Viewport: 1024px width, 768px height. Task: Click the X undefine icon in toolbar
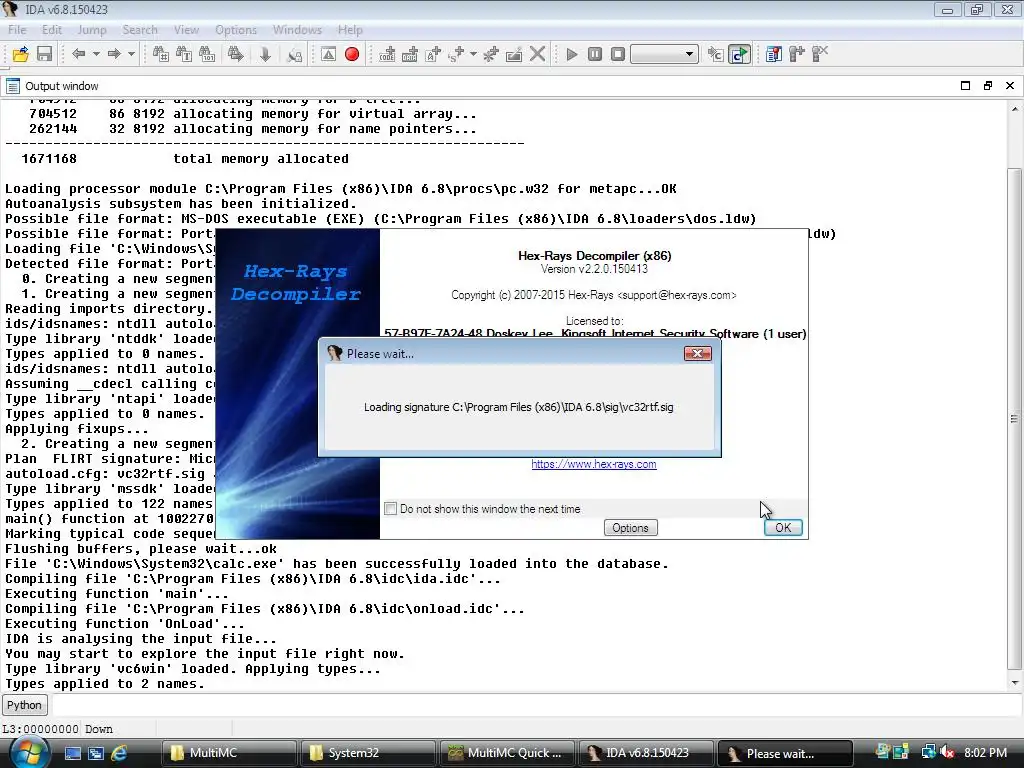coord(537,54)
